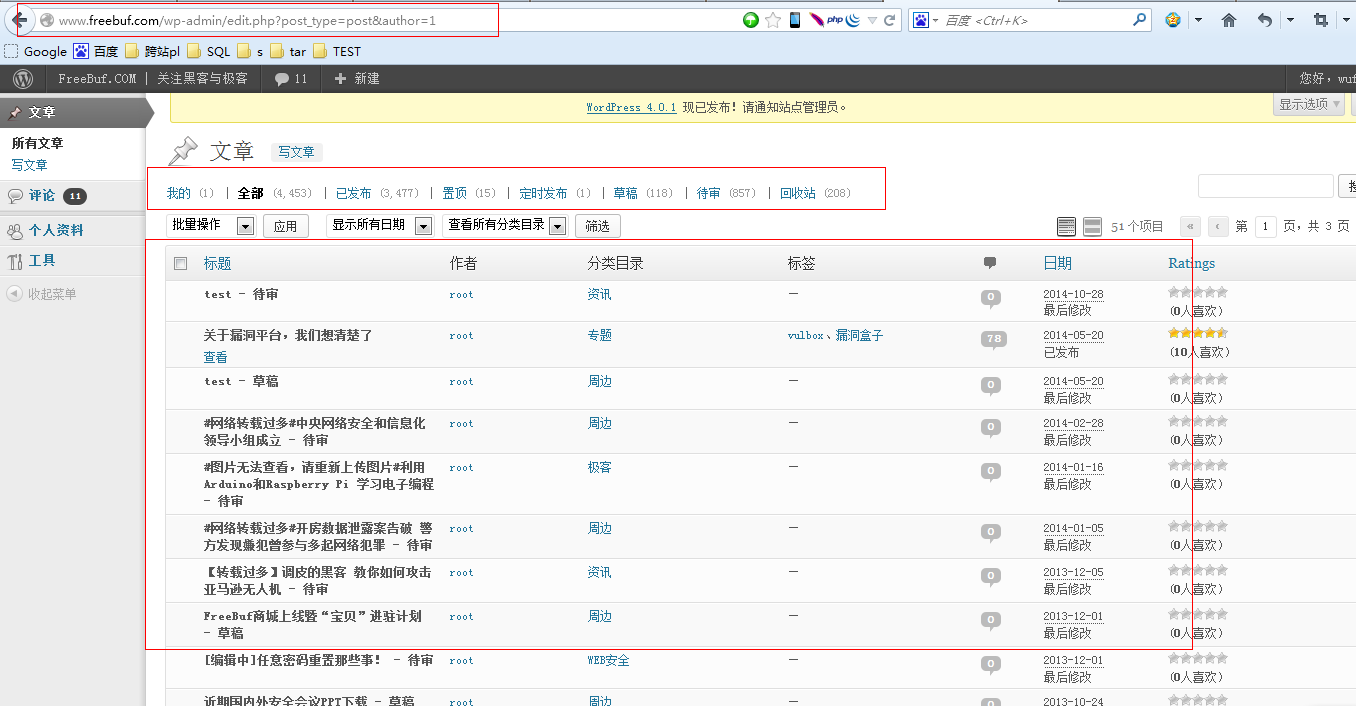Open the URL history dropdown arrow
The height and width of the screenshot is (706, 1356).
click(x=872, y=20)
